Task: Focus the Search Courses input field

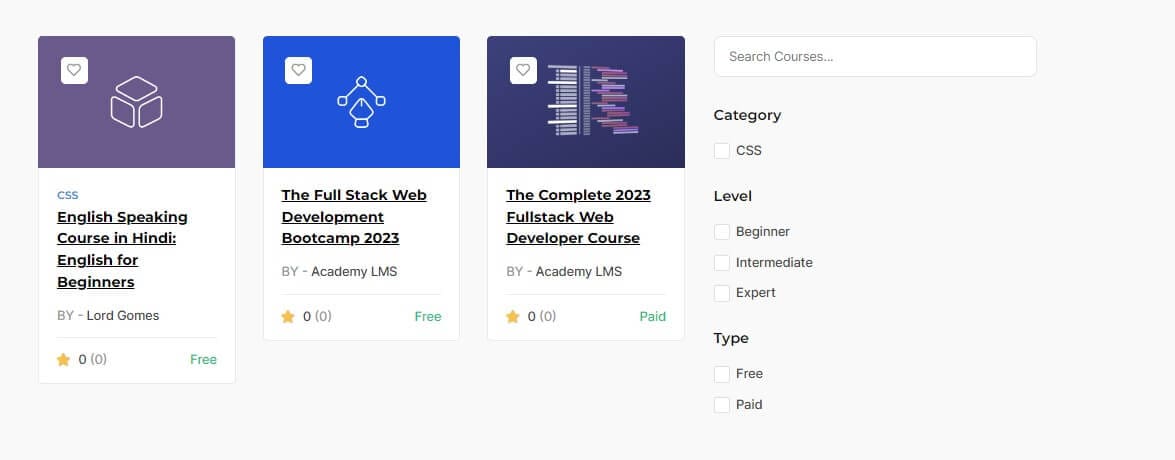Action: click(x=875, y=57)
